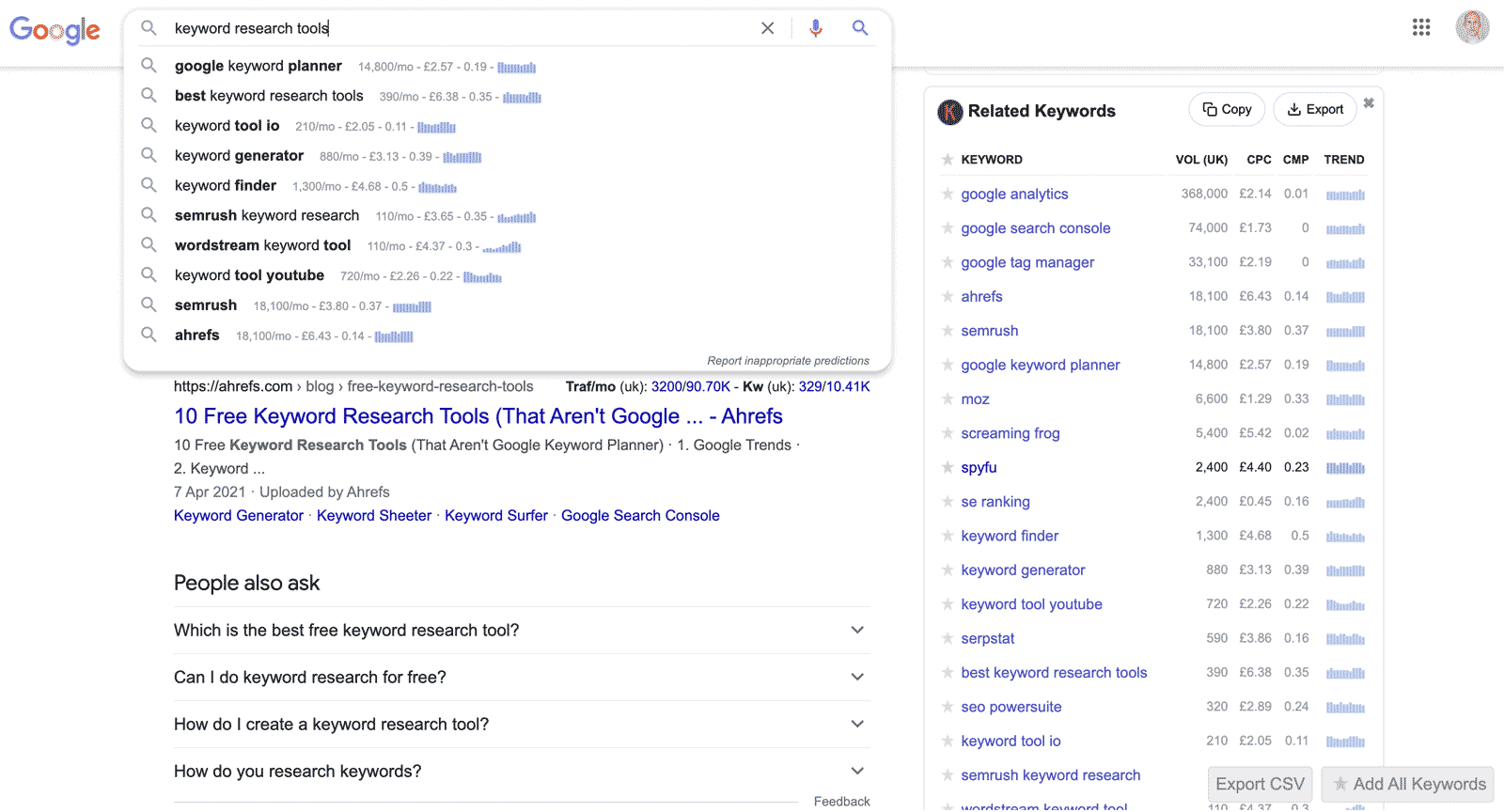Sort by TREND column header
Viewport: 1504px width, 812px height.
pyautogui.click(x=1344, y=160)
